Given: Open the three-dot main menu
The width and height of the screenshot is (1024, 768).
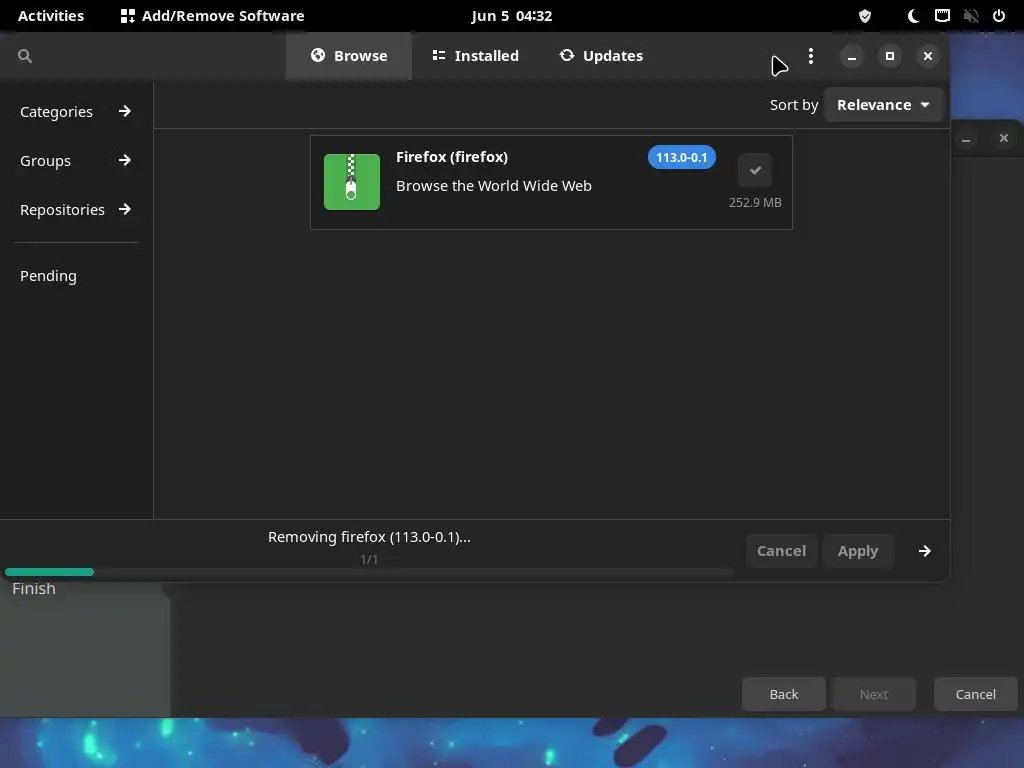Looking at the screenshot, I should coord(810,56).
